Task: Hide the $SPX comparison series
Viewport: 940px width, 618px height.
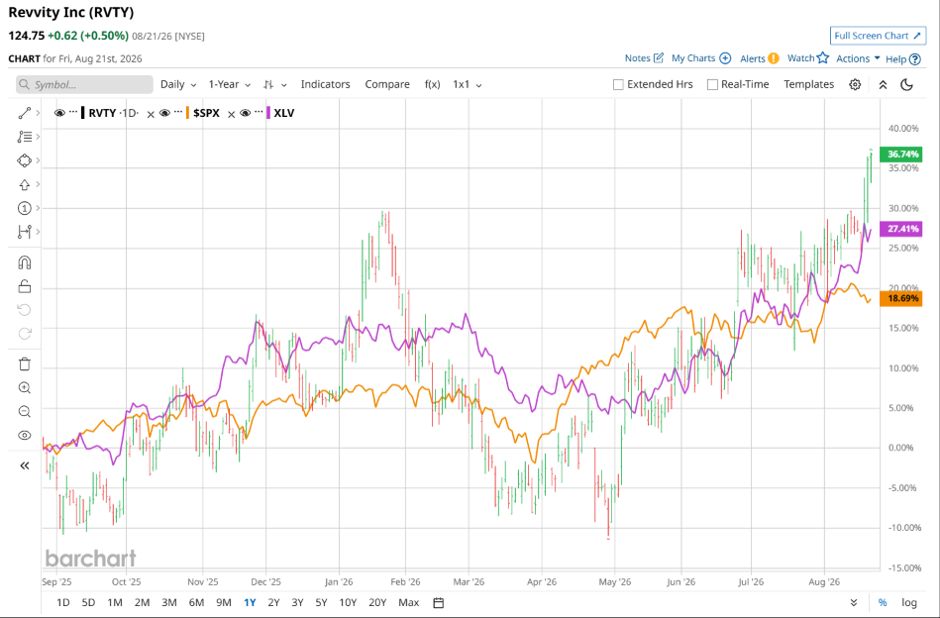Action: tap(165, 113)
